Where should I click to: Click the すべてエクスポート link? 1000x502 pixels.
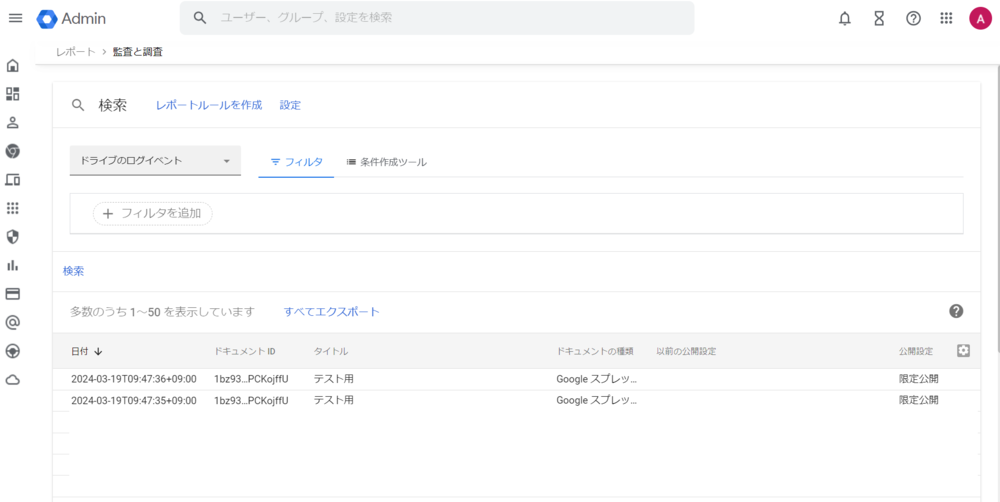pyautogui.click(x=331, y=312)
